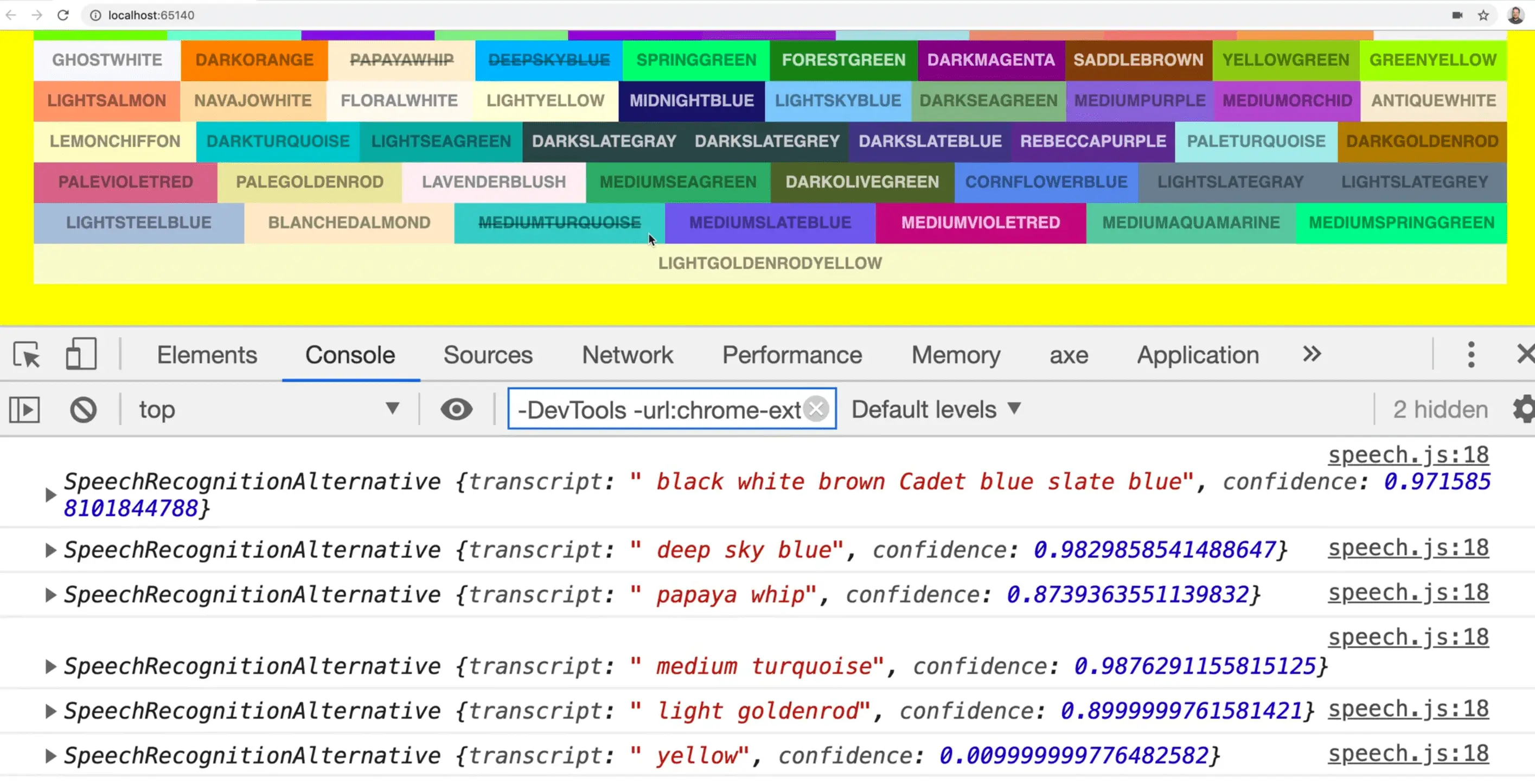1535x784 pixels.
Task: Open DevTools three-dot customize menu
Action: (x=1470, y=355)
